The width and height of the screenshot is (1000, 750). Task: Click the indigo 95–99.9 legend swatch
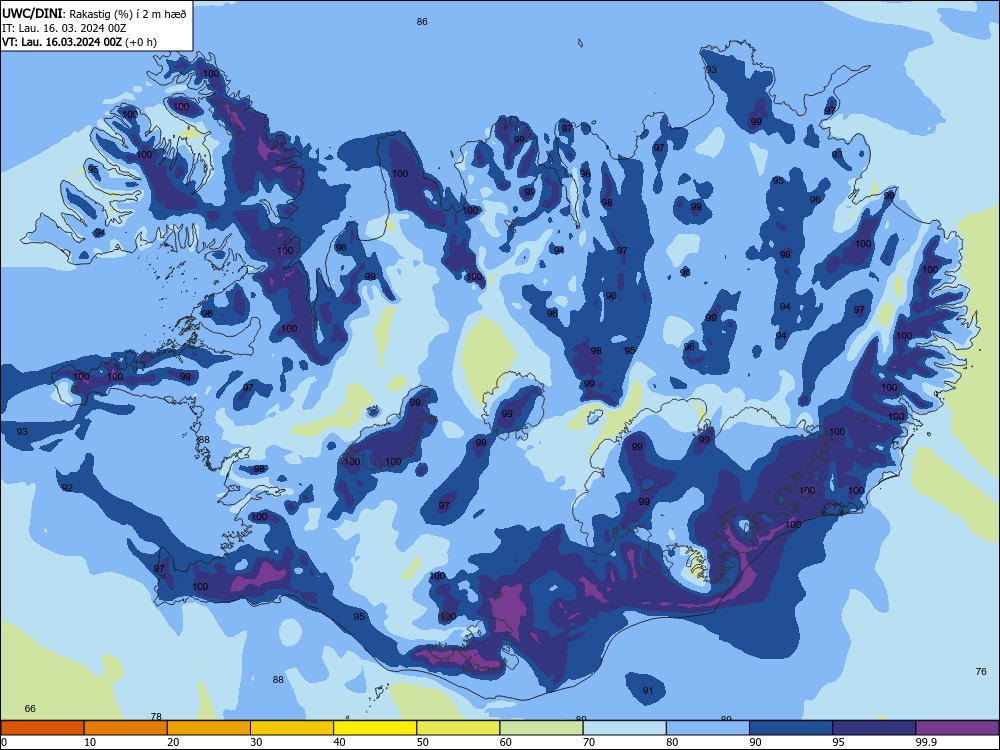(874, 728)
